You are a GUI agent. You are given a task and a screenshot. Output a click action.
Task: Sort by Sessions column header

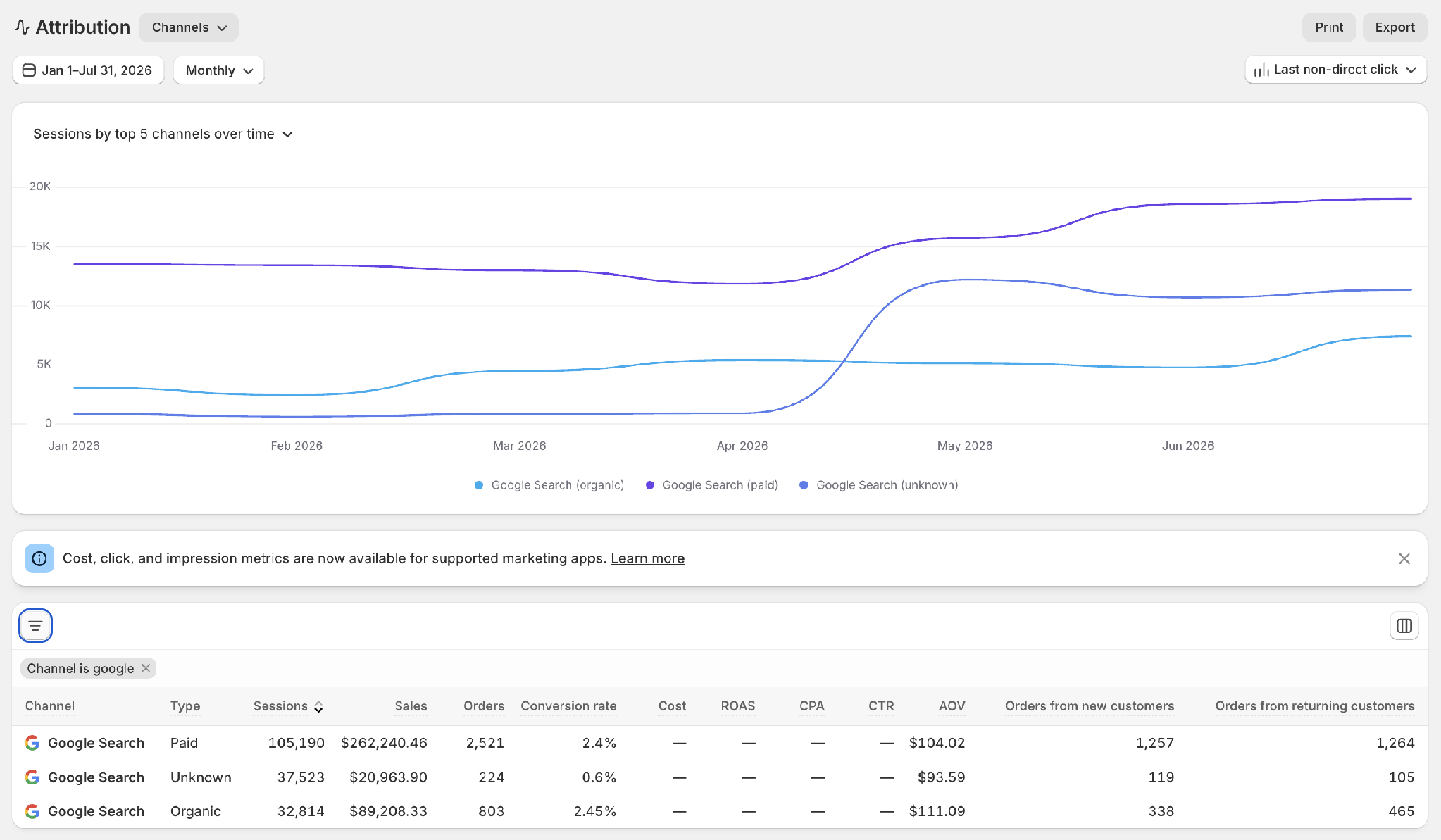[x=288, y=706]
